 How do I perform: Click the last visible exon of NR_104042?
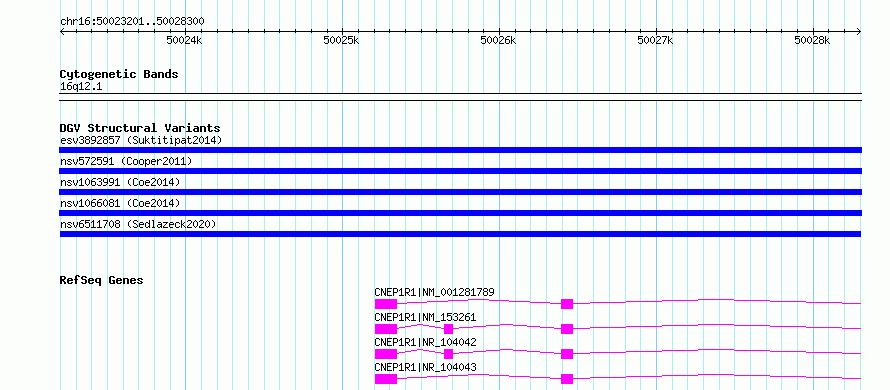[x=566, y=354]
